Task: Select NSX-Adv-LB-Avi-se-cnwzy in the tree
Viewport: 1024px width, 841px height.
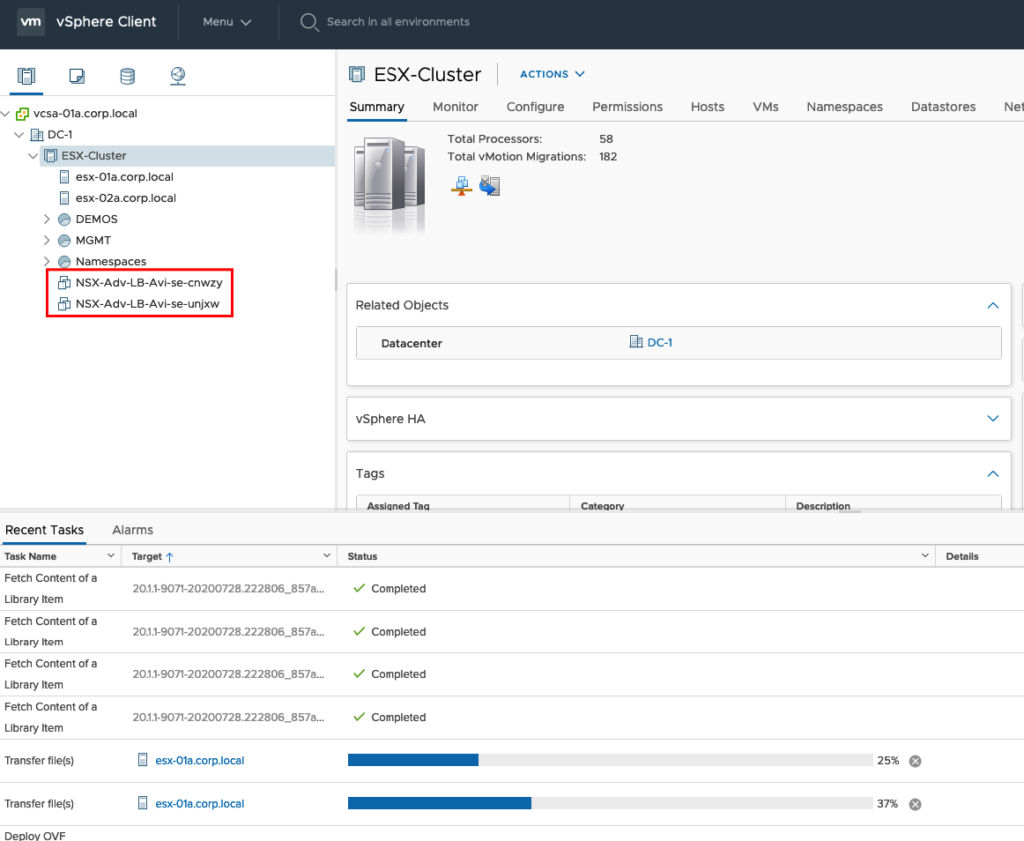Action: 148,283
